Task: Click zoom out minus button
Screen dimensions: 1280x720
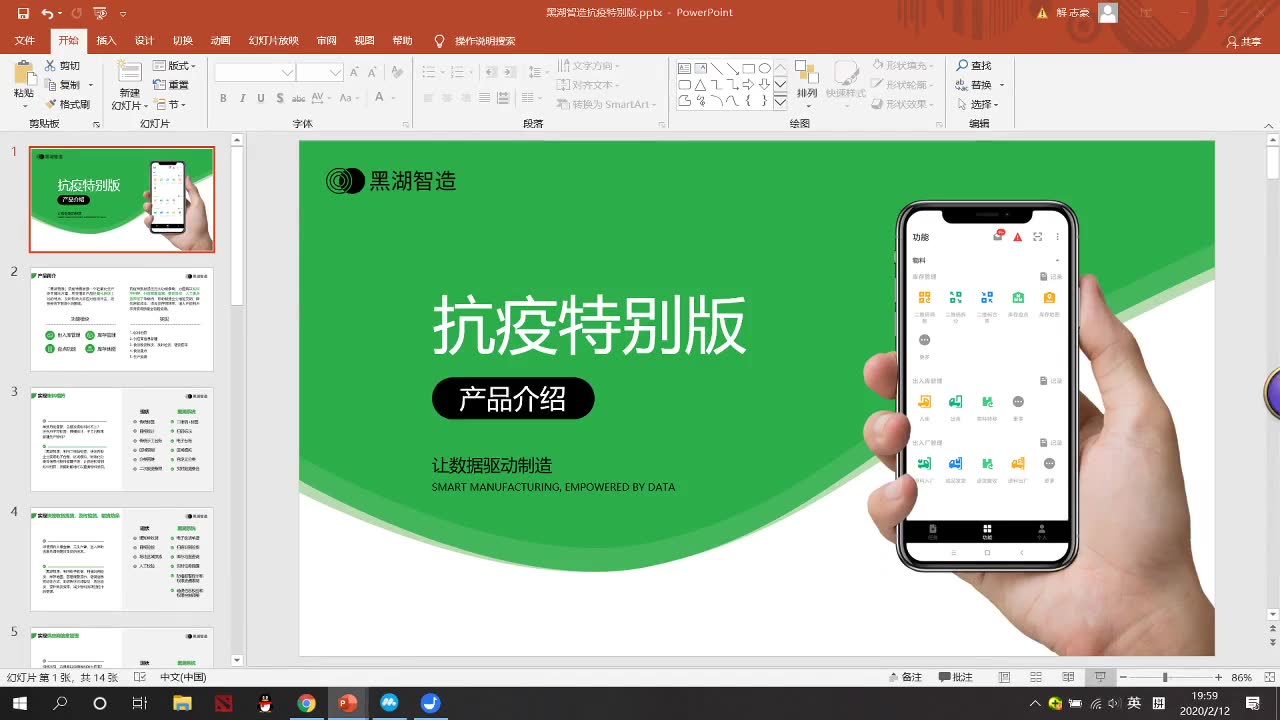Action: pyautogui.click(x=1122, y=677)
